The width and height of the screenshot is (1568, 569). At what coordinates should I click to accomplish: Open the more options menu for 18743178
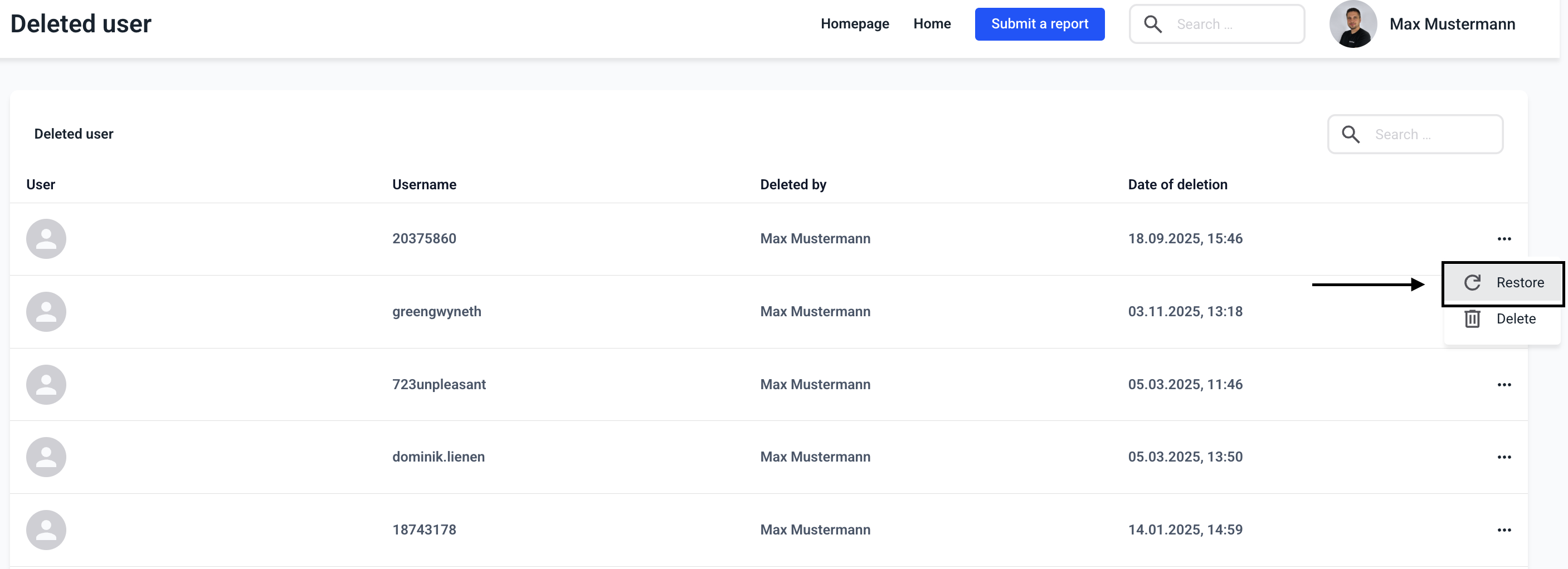(x=1503, y=530)
